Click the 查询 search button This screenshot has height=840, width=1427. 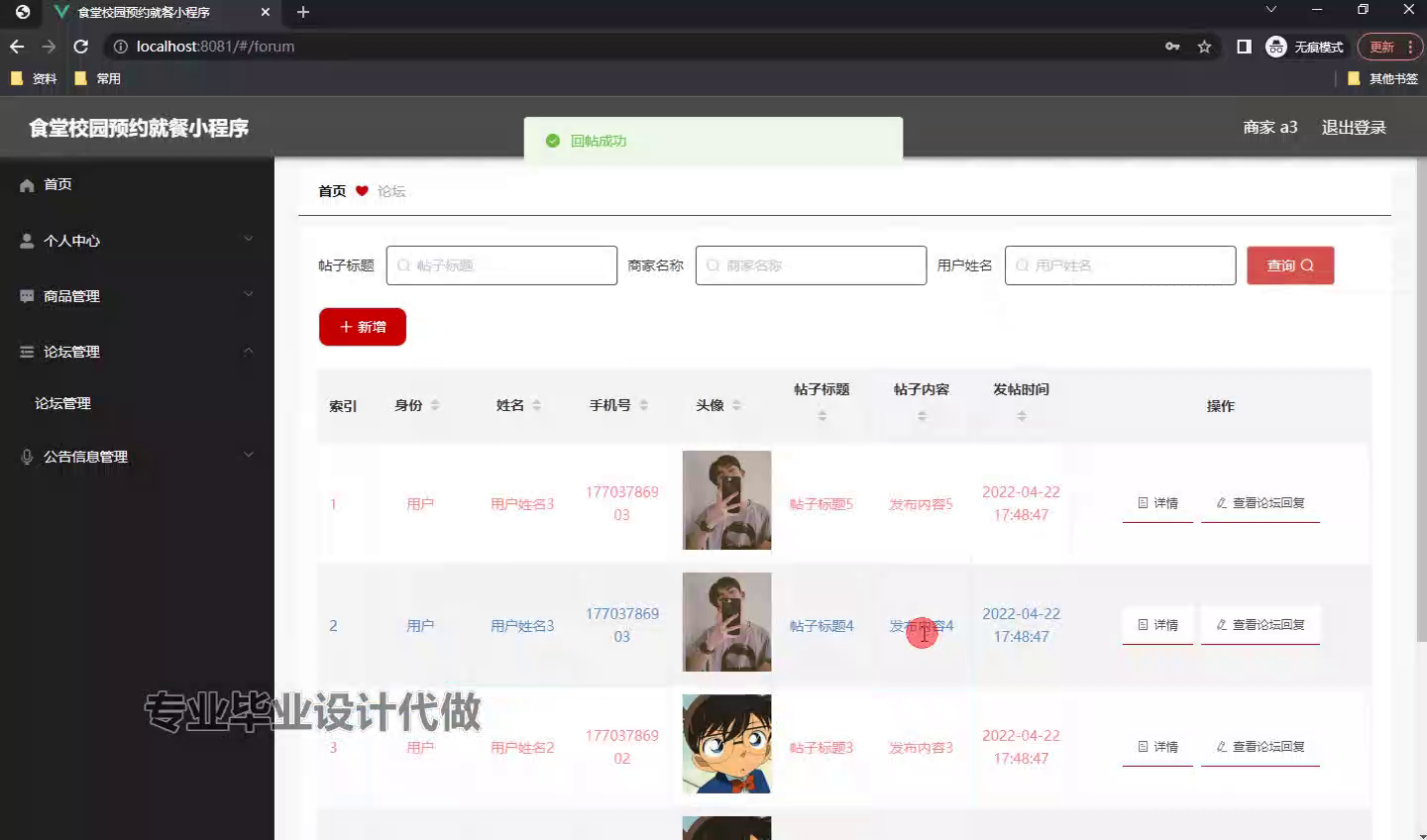coord(1290,265)
